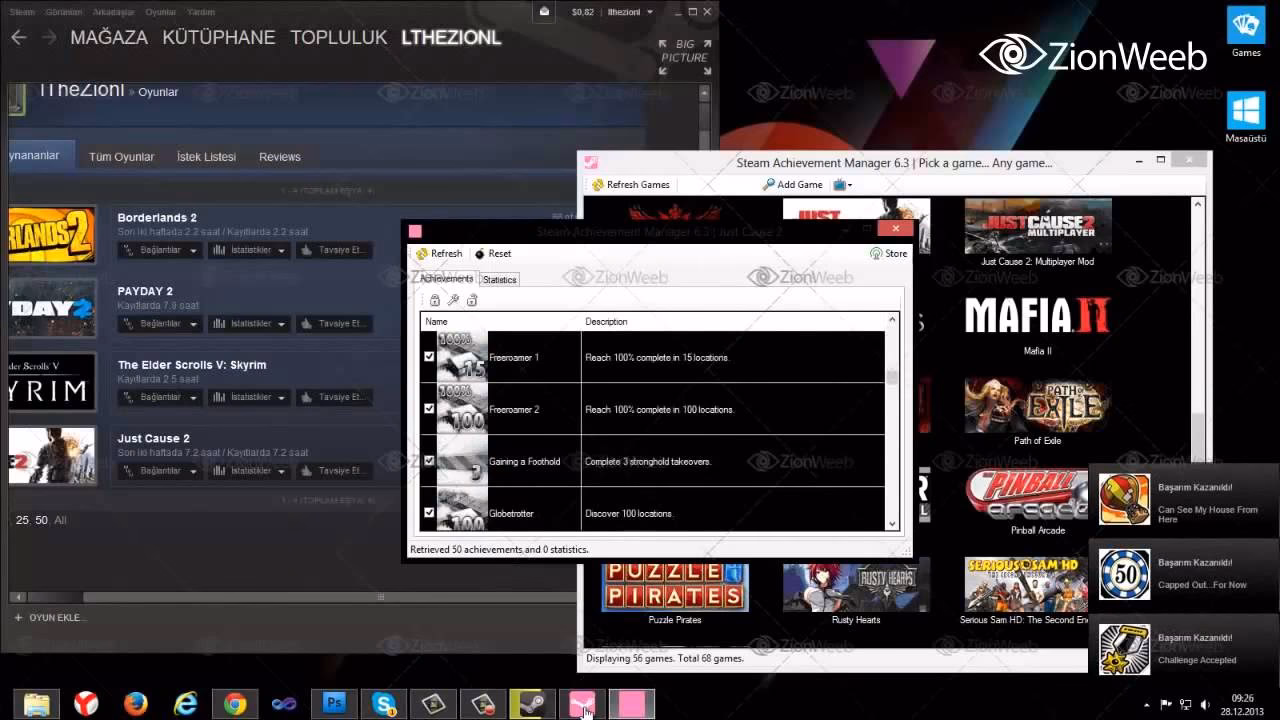
Task: Click the unlock all achievements icon
Action: [x=472, y=300]
